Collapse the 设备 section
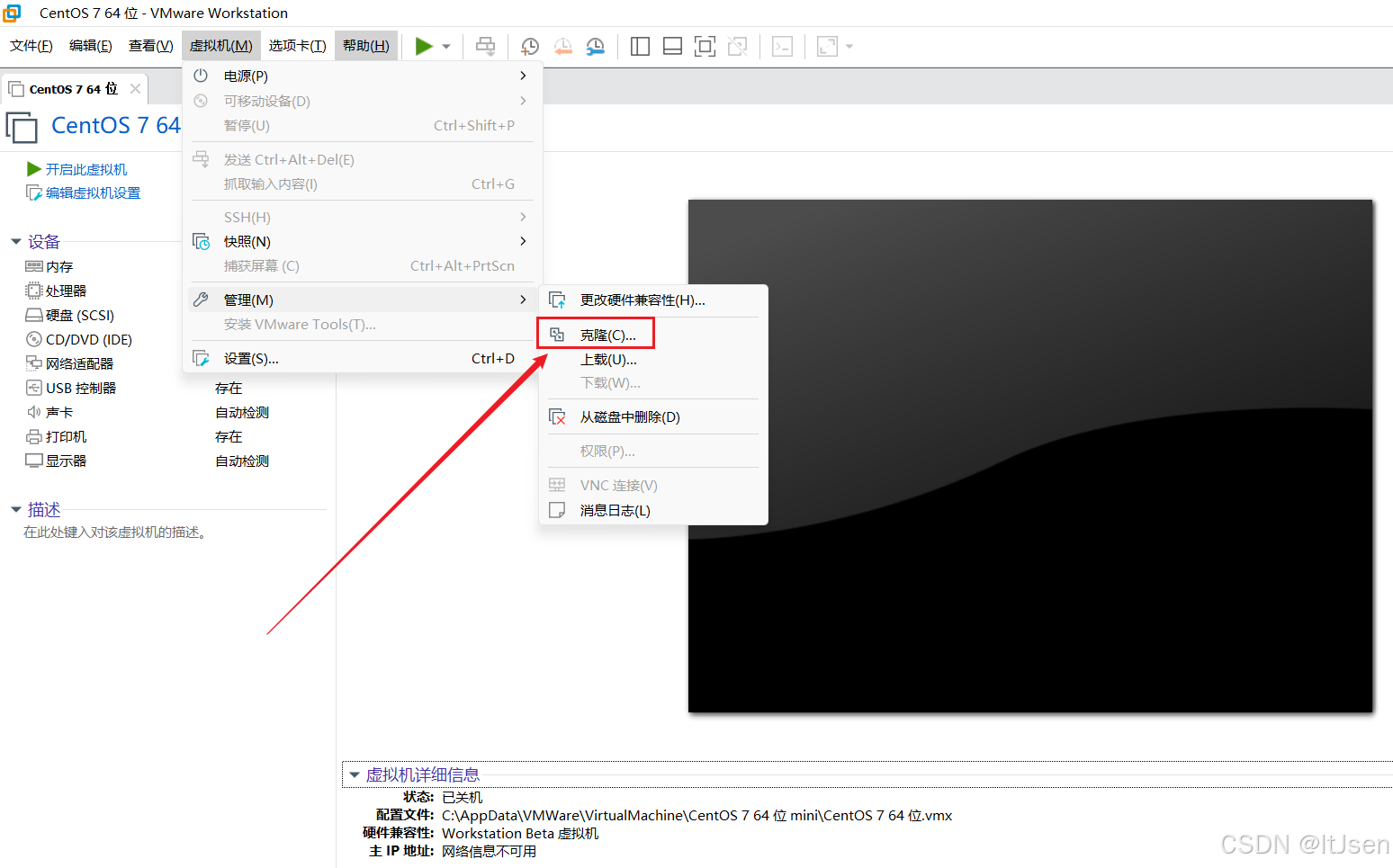This screenshot has height=868, width=1393. coord(16,242)
